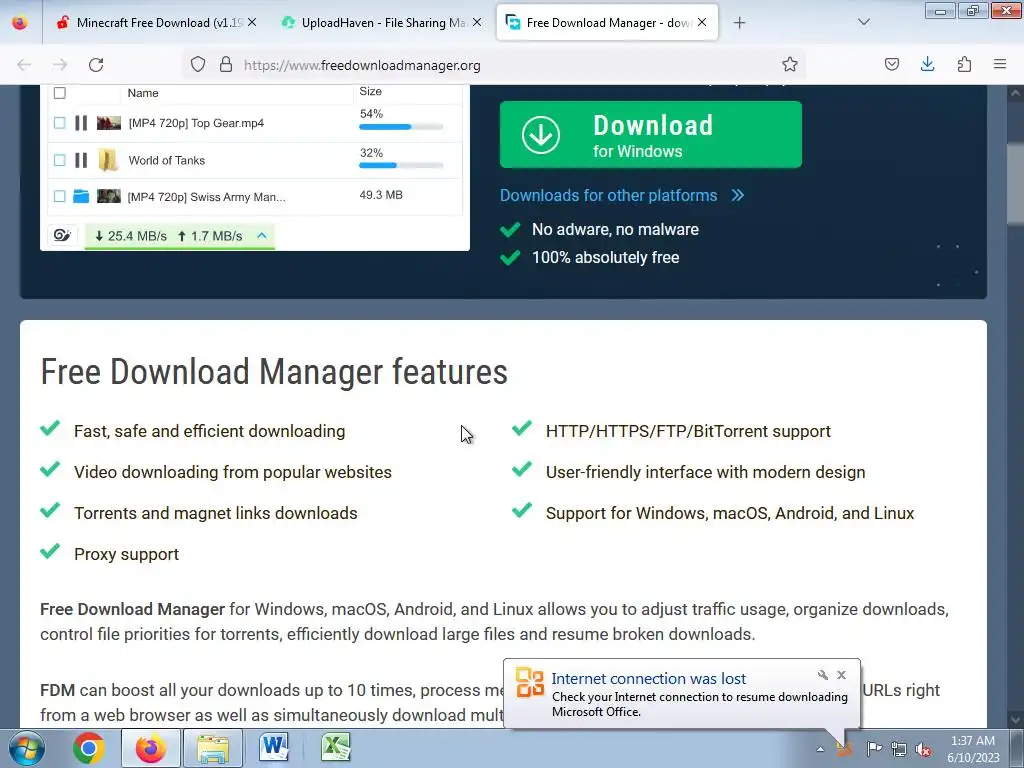Launch Google Chrome from taskbar
The width and height of the screenshot is (1024, 768).
pyautogui.click(x=89, y=748)
